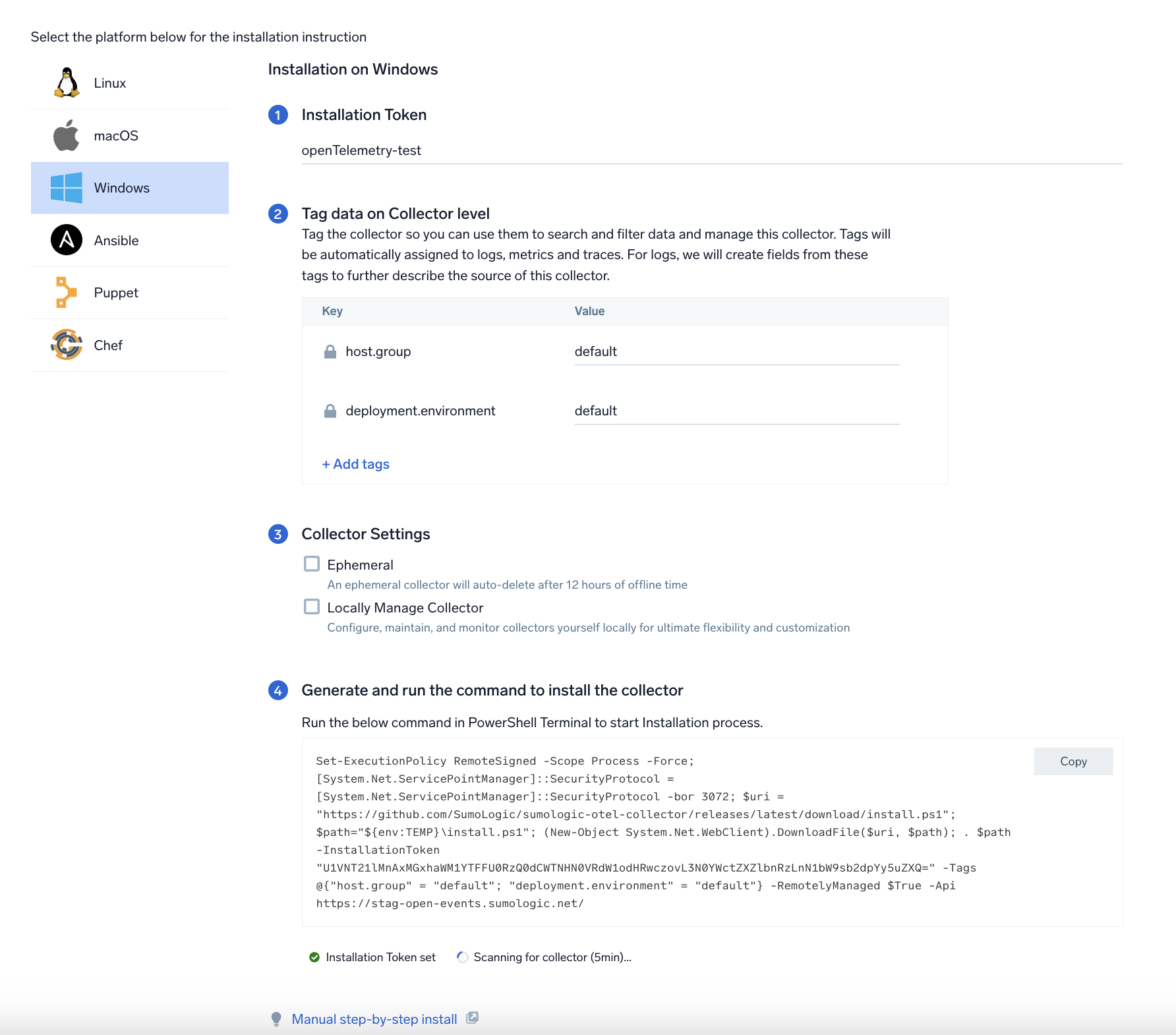Select the Linux platform label

(x=109, y=83)
